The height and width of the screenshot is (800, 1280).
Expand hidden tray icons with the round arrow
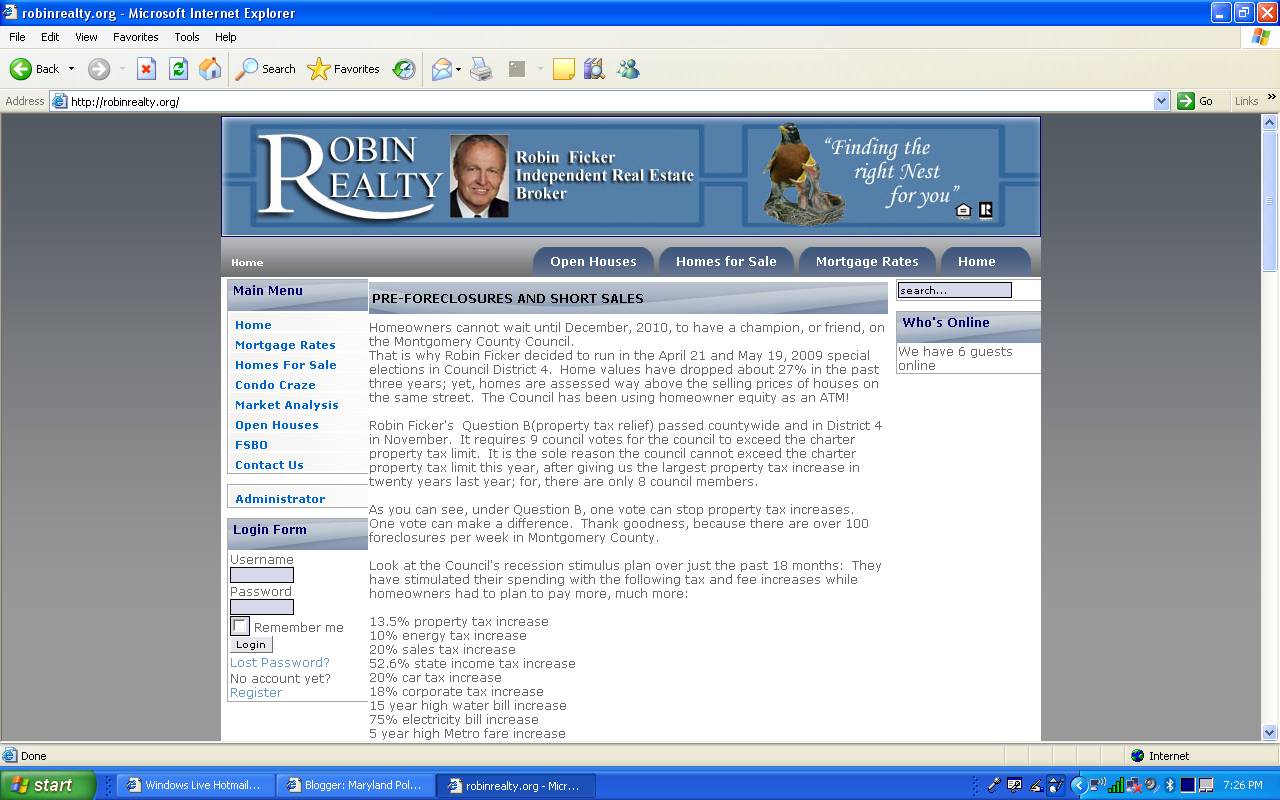tap(1079, 785)
